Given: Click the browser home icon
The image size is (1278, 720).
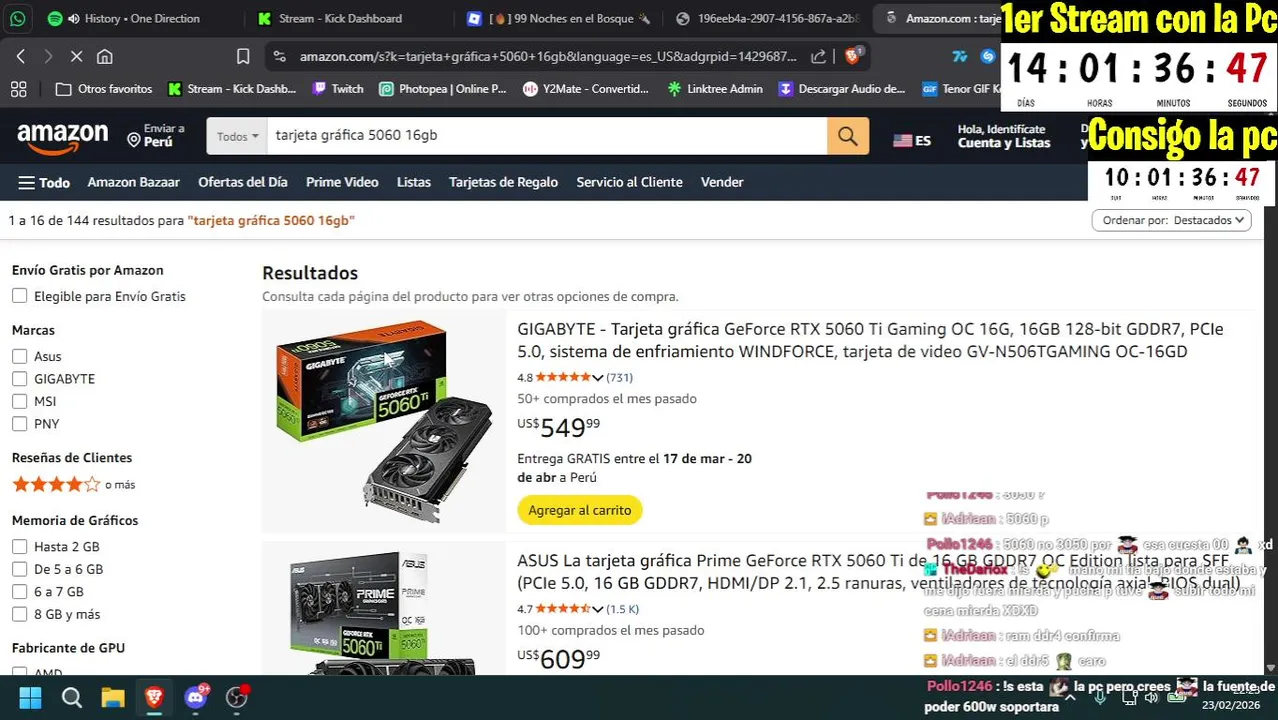Looking at the screenshot, I should (x=105, y=57).
